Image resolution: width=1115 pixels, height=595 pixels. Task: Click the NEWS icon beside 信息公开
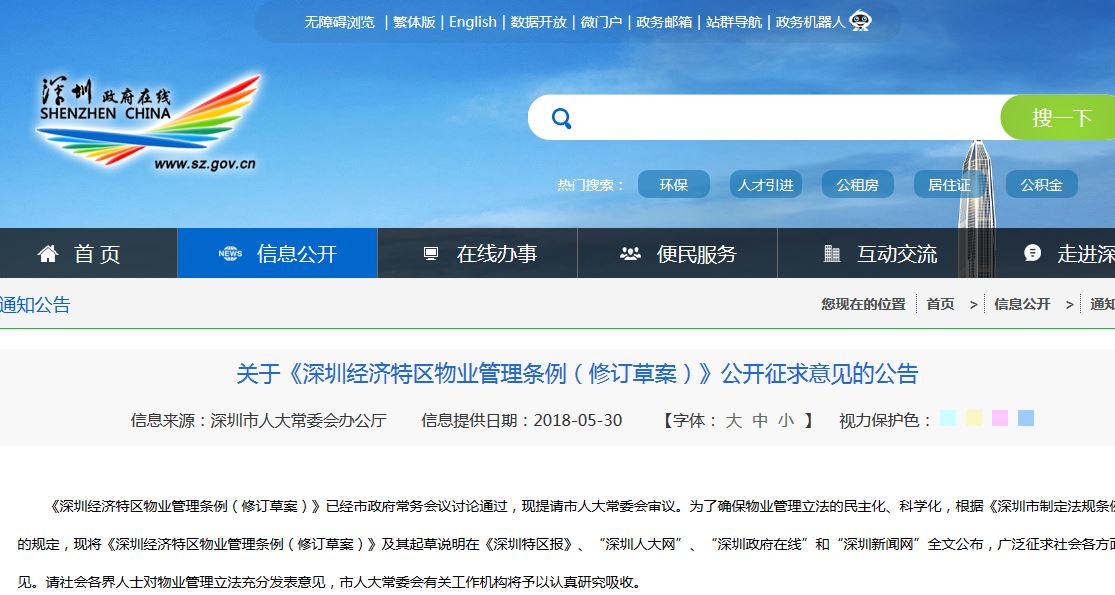tap(232, 253)
